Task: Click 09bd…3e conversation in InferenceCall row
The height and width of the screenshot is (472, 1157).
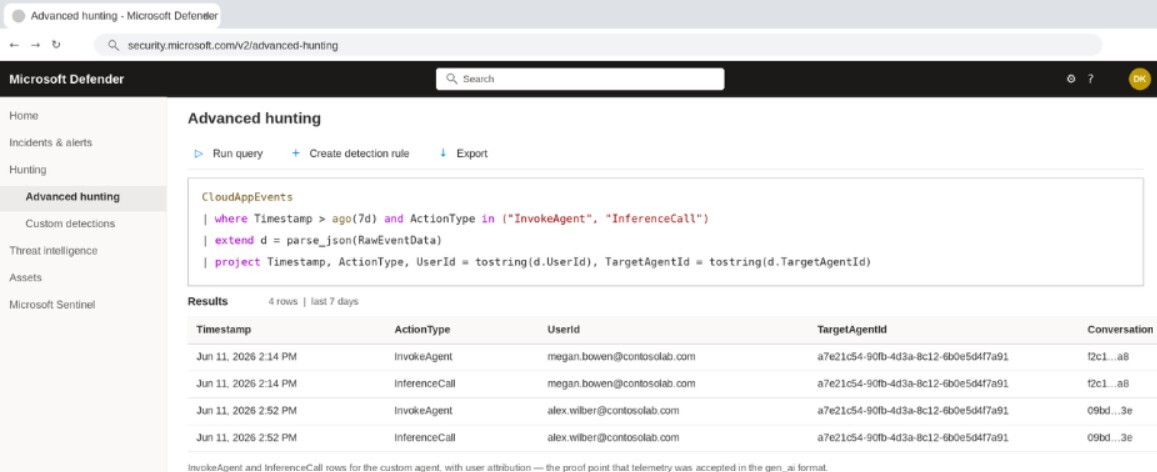Action: tap(1109, 437)
